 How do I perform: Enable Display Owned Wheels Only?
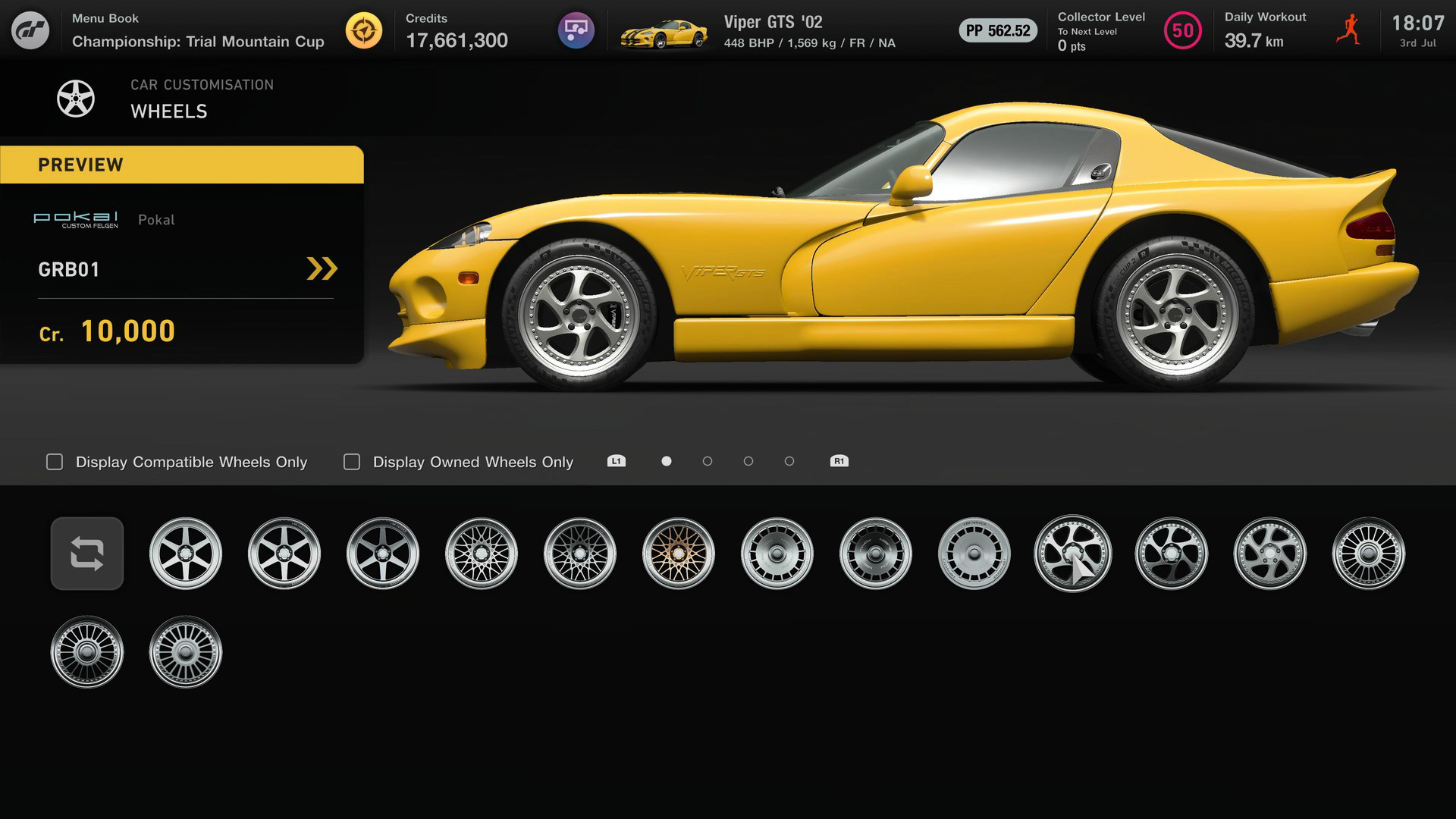352,461
